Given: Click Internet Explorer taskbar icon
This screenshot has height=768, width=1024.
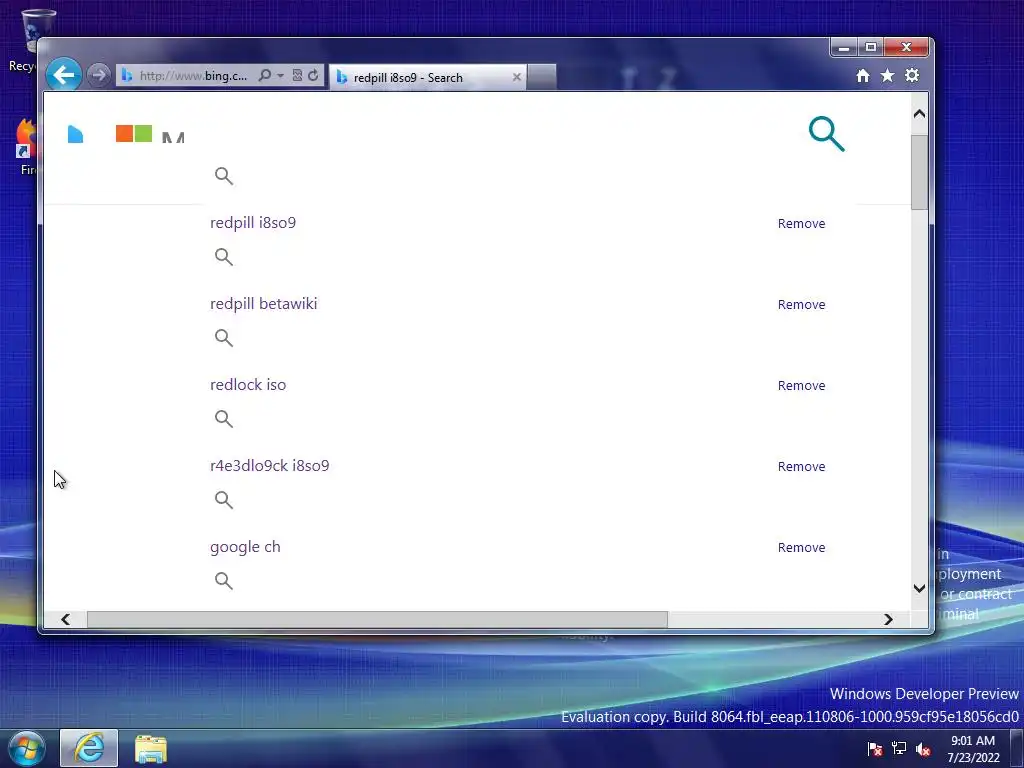Looking at the screenshot, I should [x=89, y=748].
